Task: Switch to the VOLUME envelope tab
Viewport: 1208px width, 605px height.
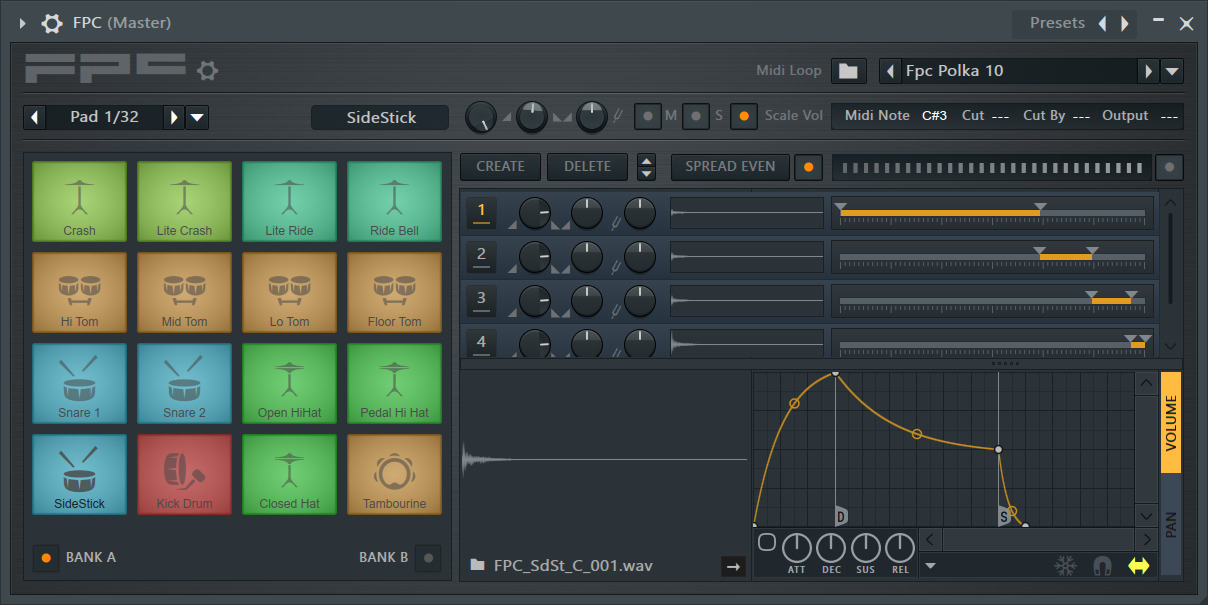Action: pos(1171,423)
